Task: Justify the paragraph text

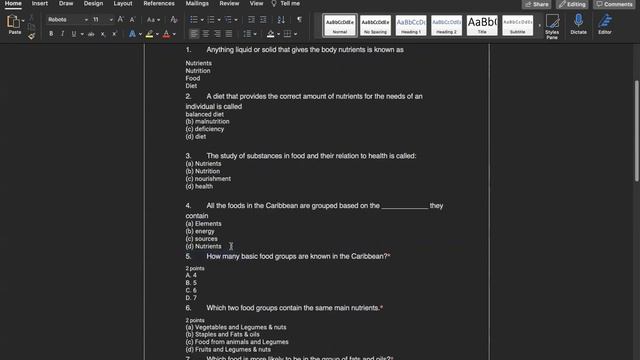Action: pyautogui.click(x=229, y=34)
